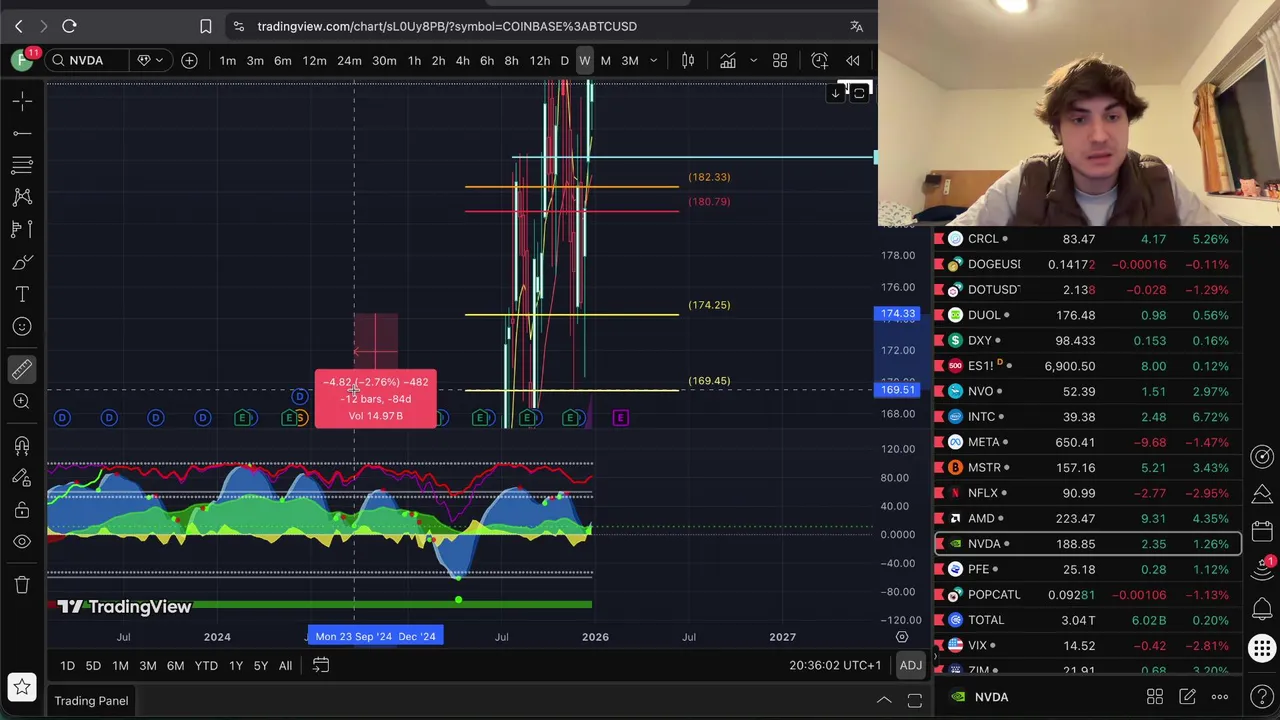Expand the indicators favorites dropdown arrow
This screenshot has width=1280, height=720.
[x=753, y=61]
